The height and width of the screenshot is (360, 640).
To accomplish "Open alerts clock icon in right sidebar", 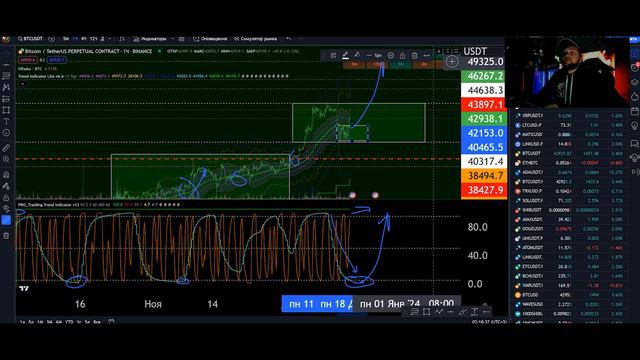I will pos(635,68).
